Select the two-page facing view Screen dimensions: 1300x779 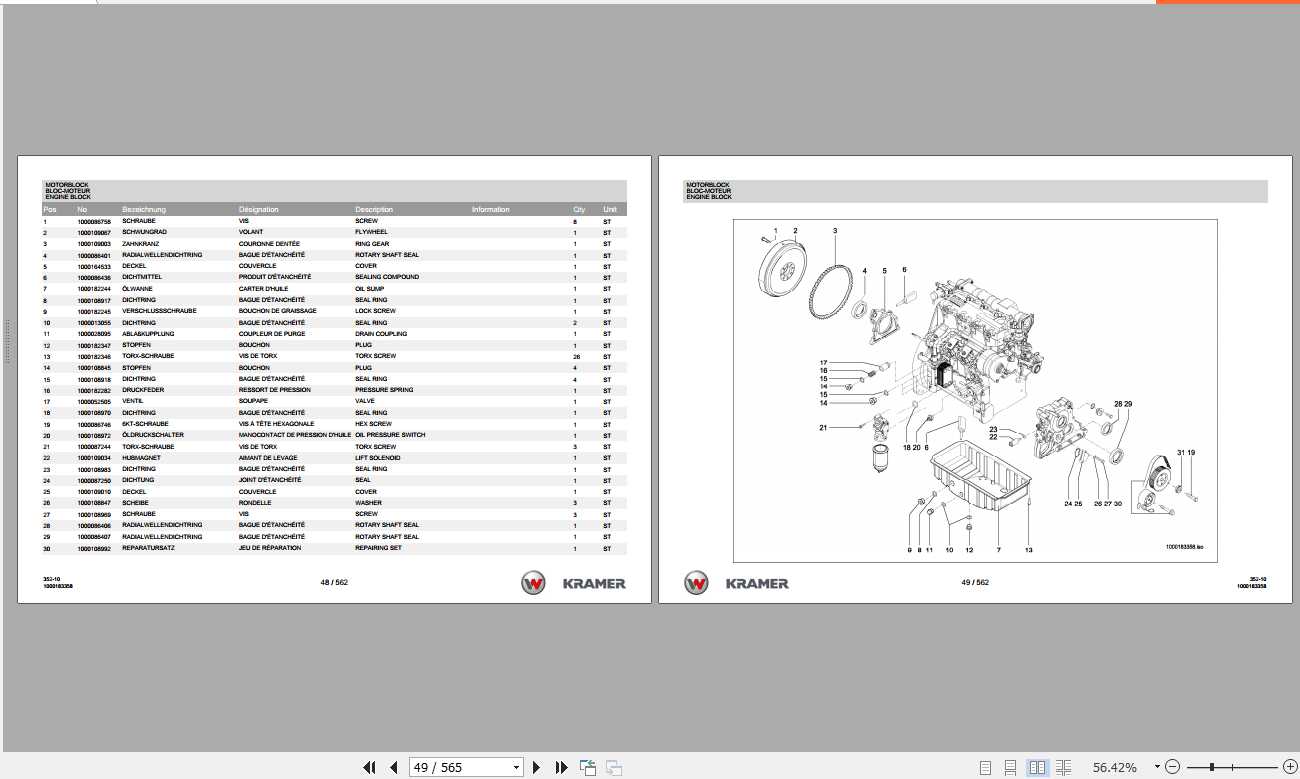click(x=1038, y=767)
